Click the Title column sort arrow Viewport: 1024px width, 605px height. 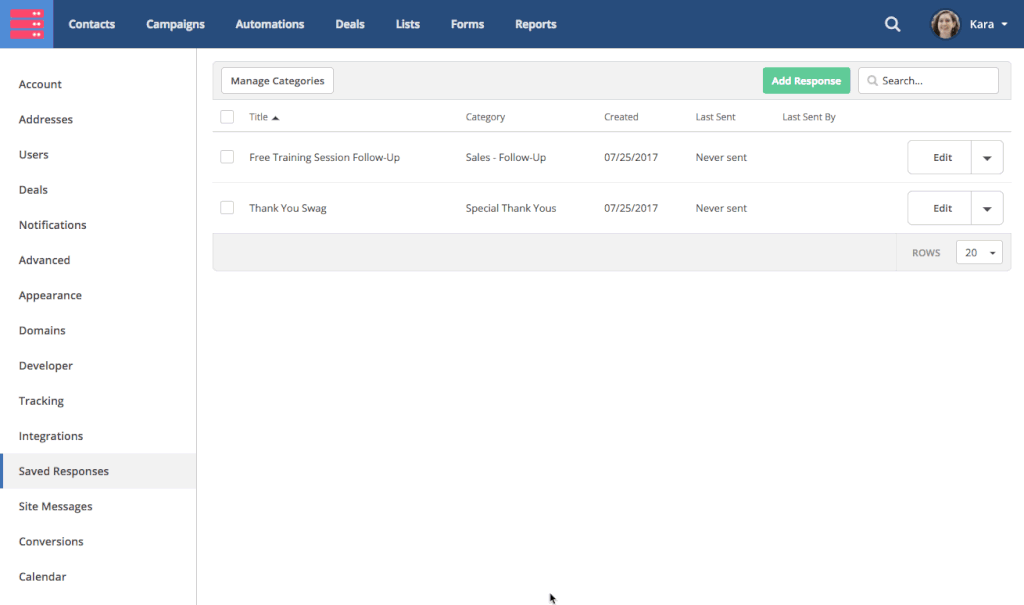(x=276, y=118)
